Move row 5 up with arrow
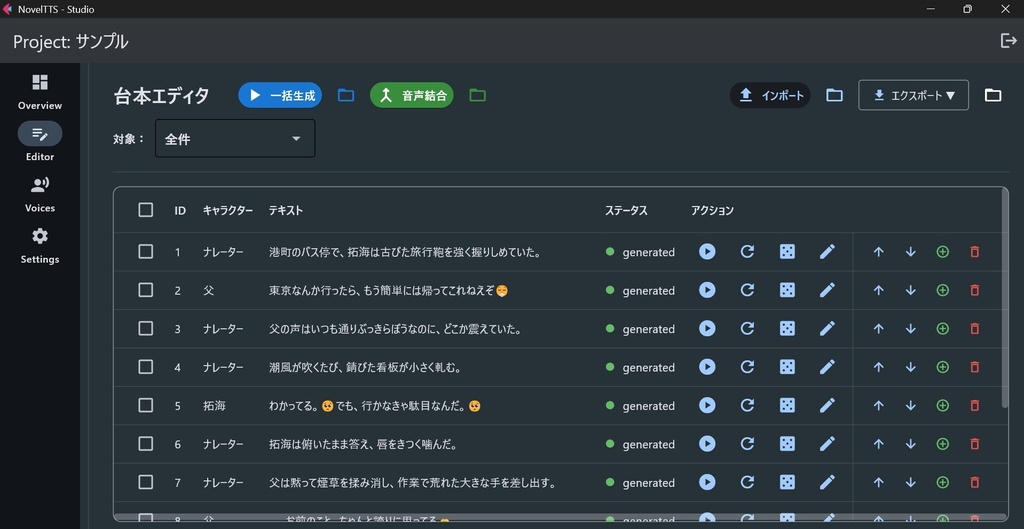The width and height of the screenshot is (1024, 529). point(878,406)
